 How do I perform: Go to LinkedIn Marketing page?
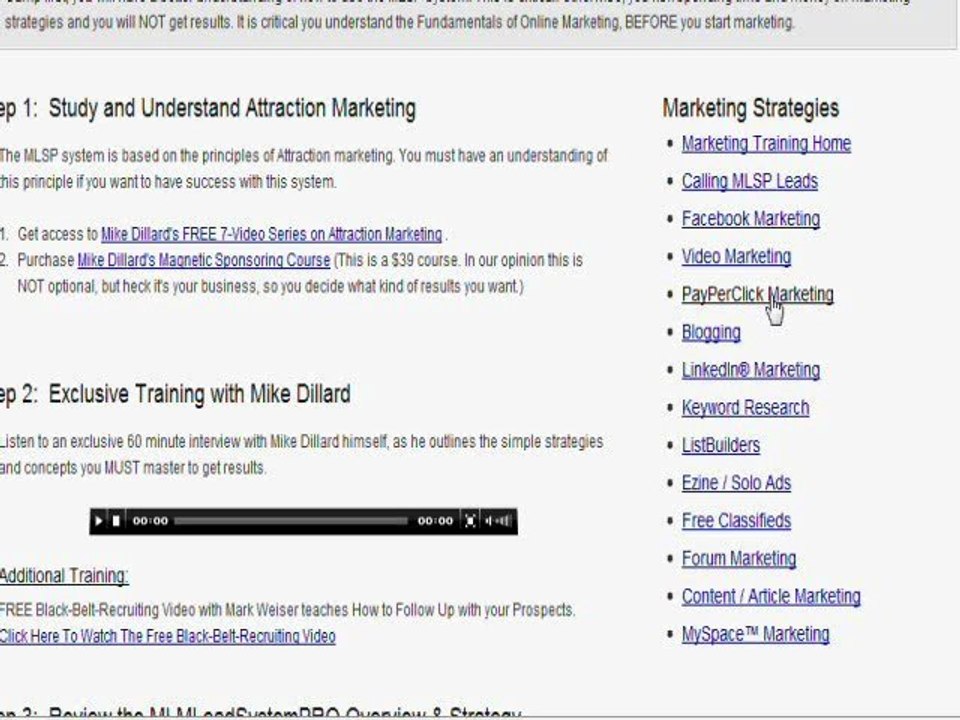[751, 370]
